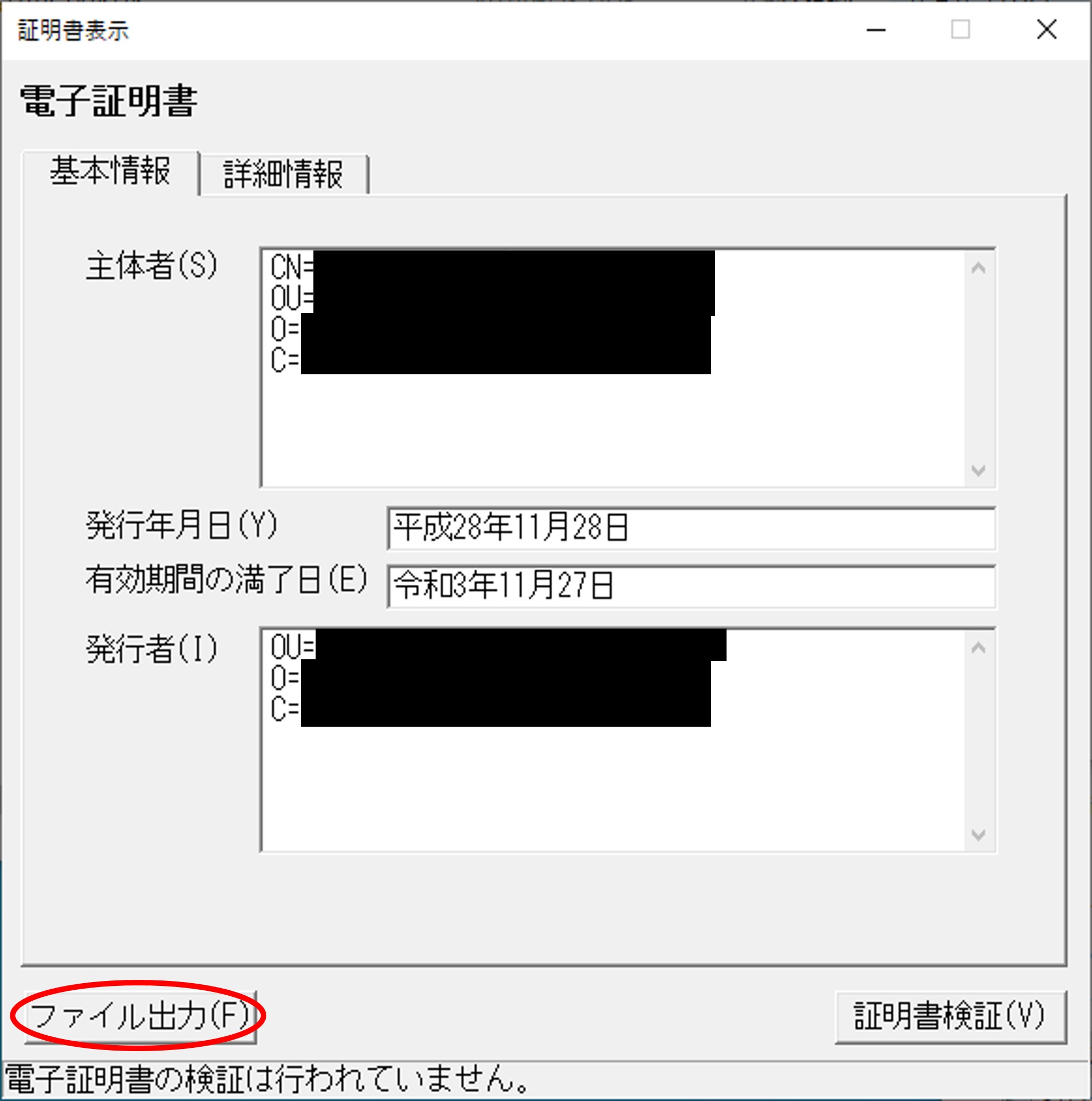Screen dimensions: 1092x1101
Task: Close the 証明書表示 window
Action: tap(1047, 30)
